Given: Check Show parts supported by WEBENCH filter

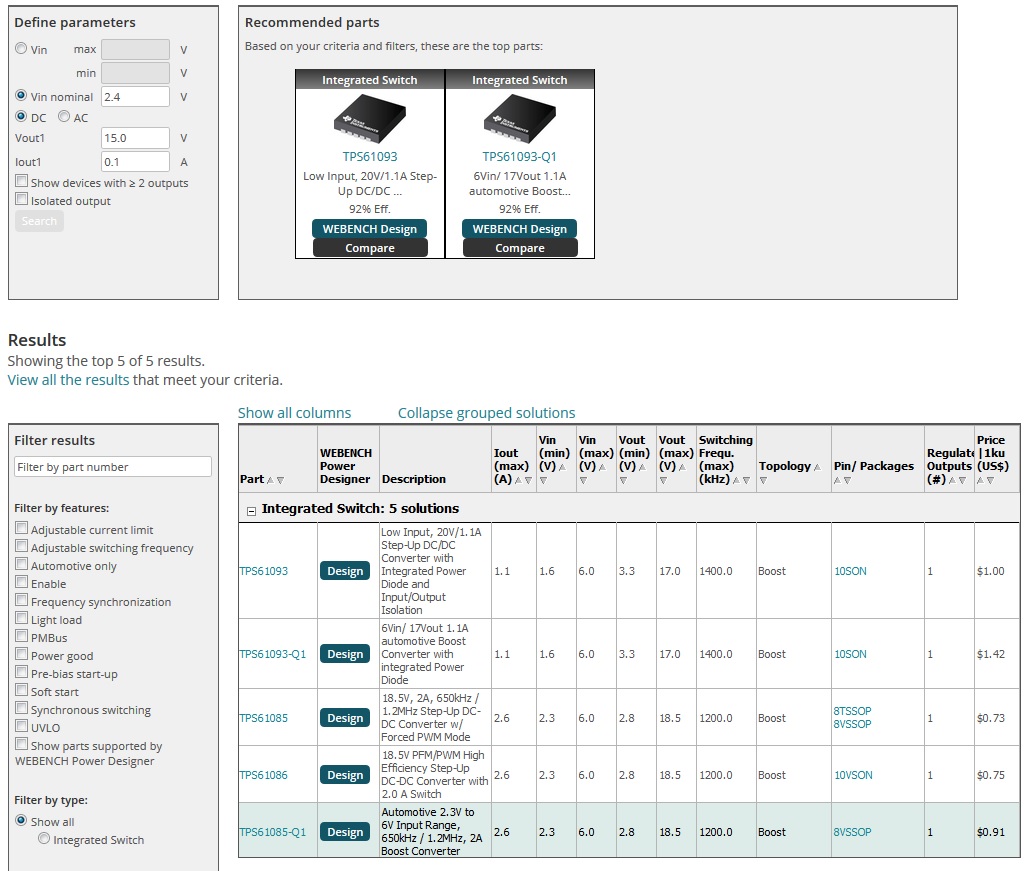Looking at the screenshot, I should click(22, 744).
